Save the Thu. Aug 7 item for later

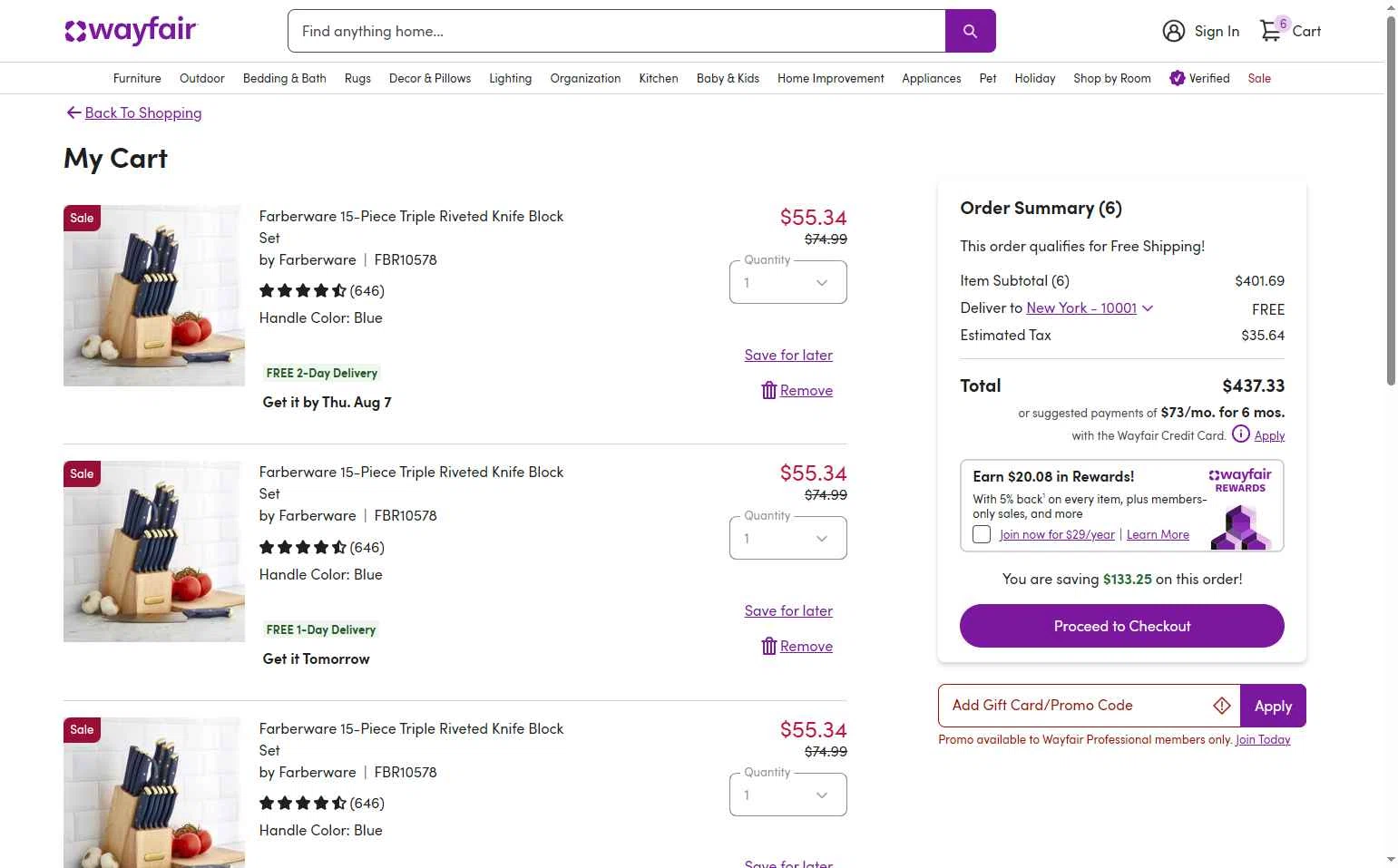[x=788, y=355]
